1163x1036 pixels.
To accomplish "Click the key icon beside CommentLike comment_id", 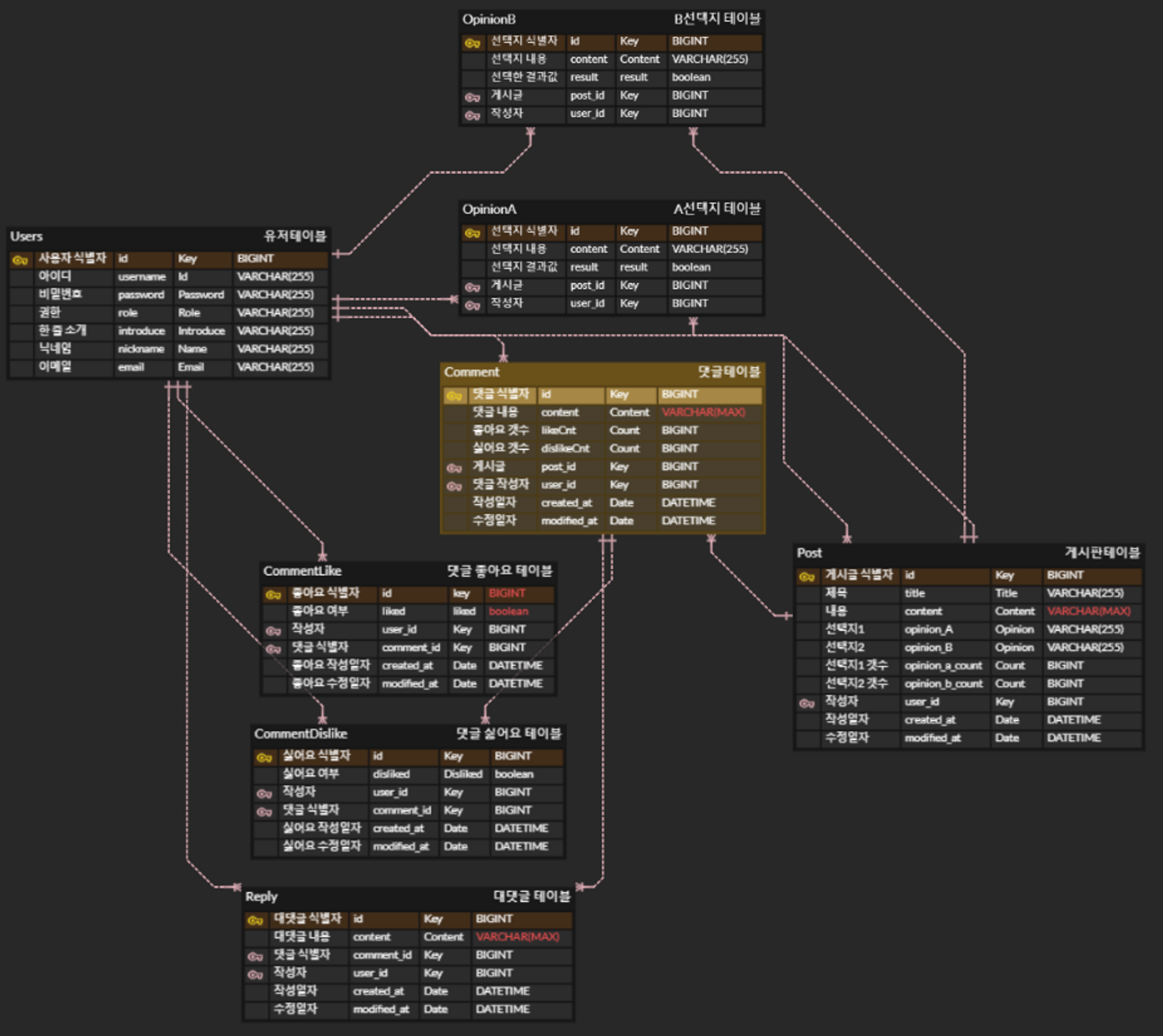I will click(x=272, y=647).
